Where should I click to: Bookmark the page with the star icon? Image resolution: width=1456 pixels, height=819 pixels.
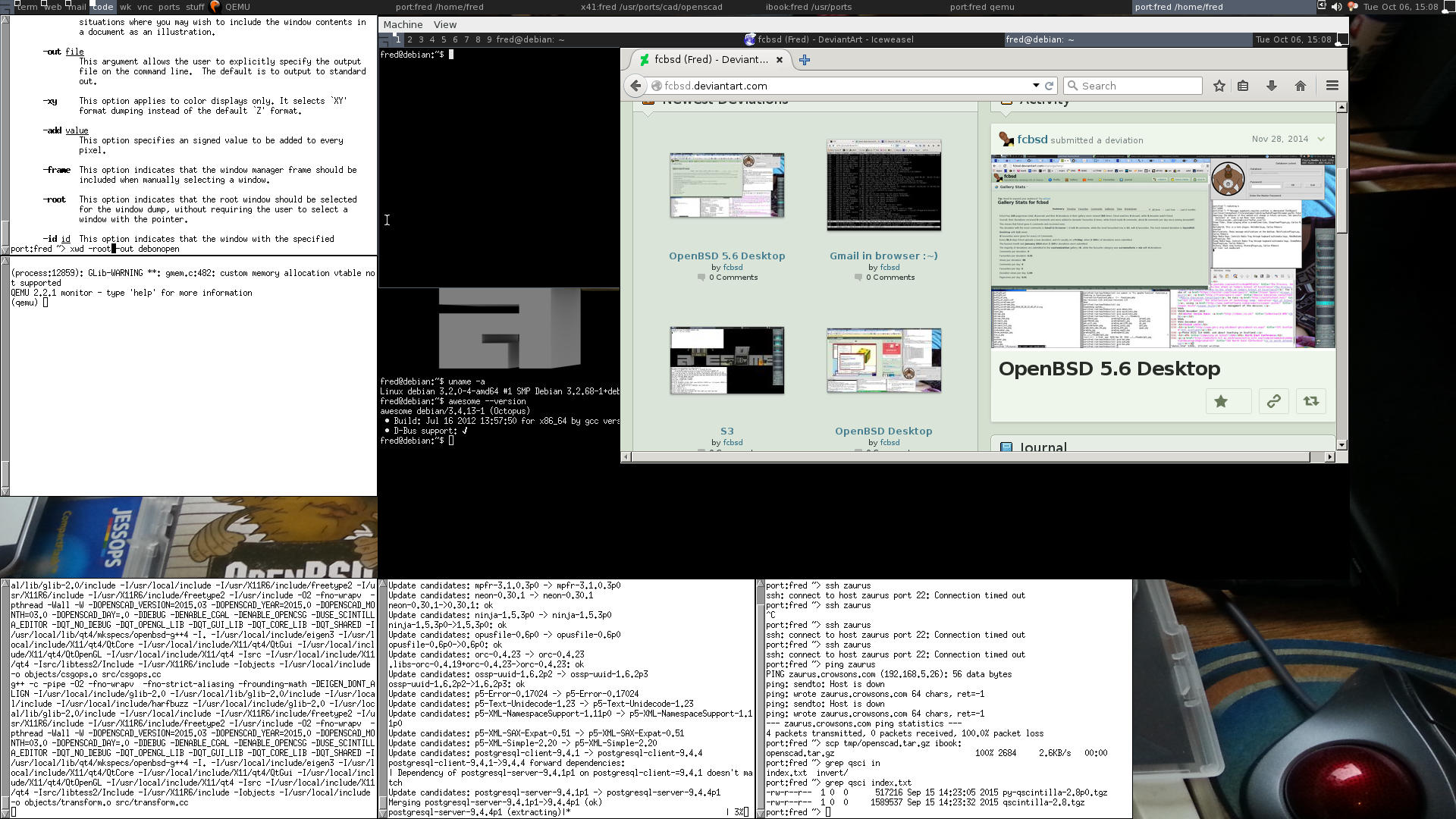[x=1219, y=85]
